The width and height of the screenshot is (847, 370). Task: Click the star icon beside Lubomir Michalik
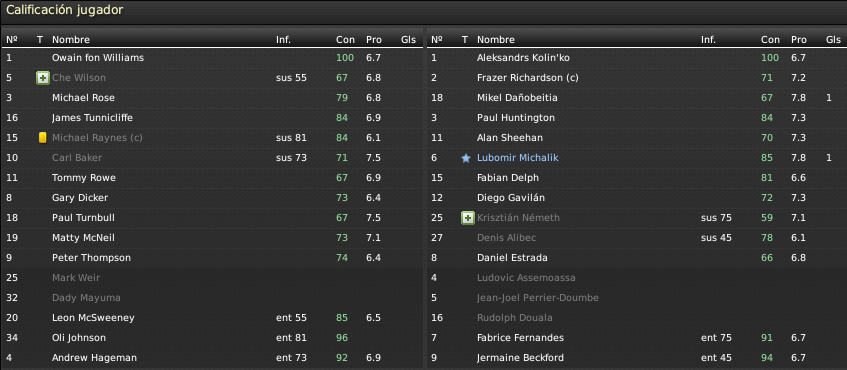coord(466,158)
